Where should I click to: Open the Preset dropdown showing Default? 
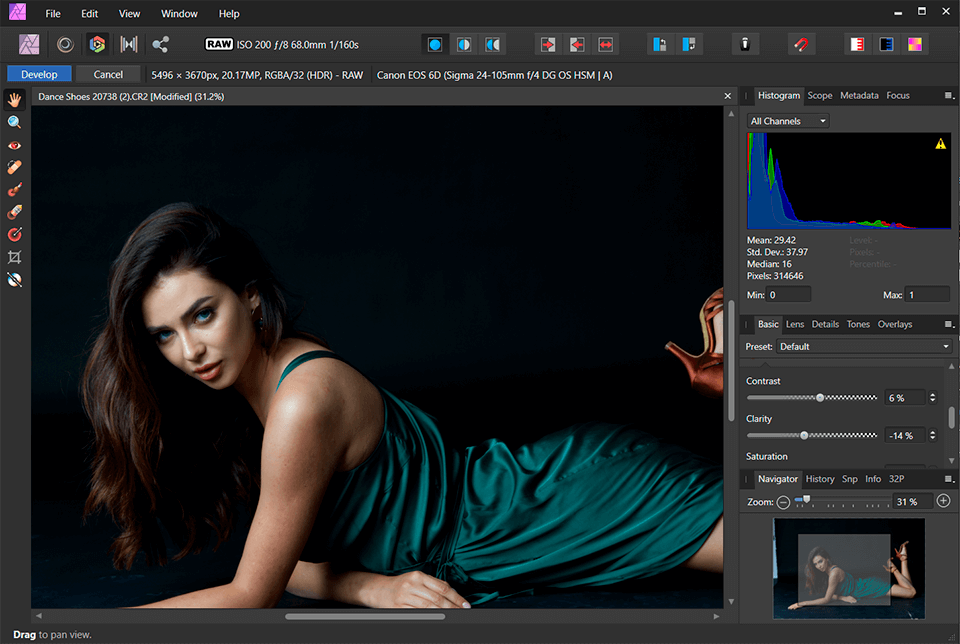(863, 346)
